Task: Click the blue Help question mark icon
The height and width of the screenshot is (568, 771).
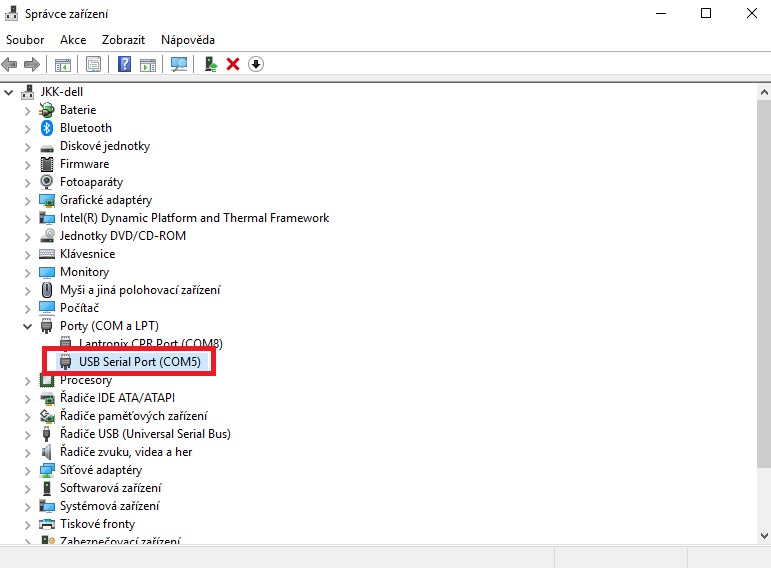Action: (125, 64)
